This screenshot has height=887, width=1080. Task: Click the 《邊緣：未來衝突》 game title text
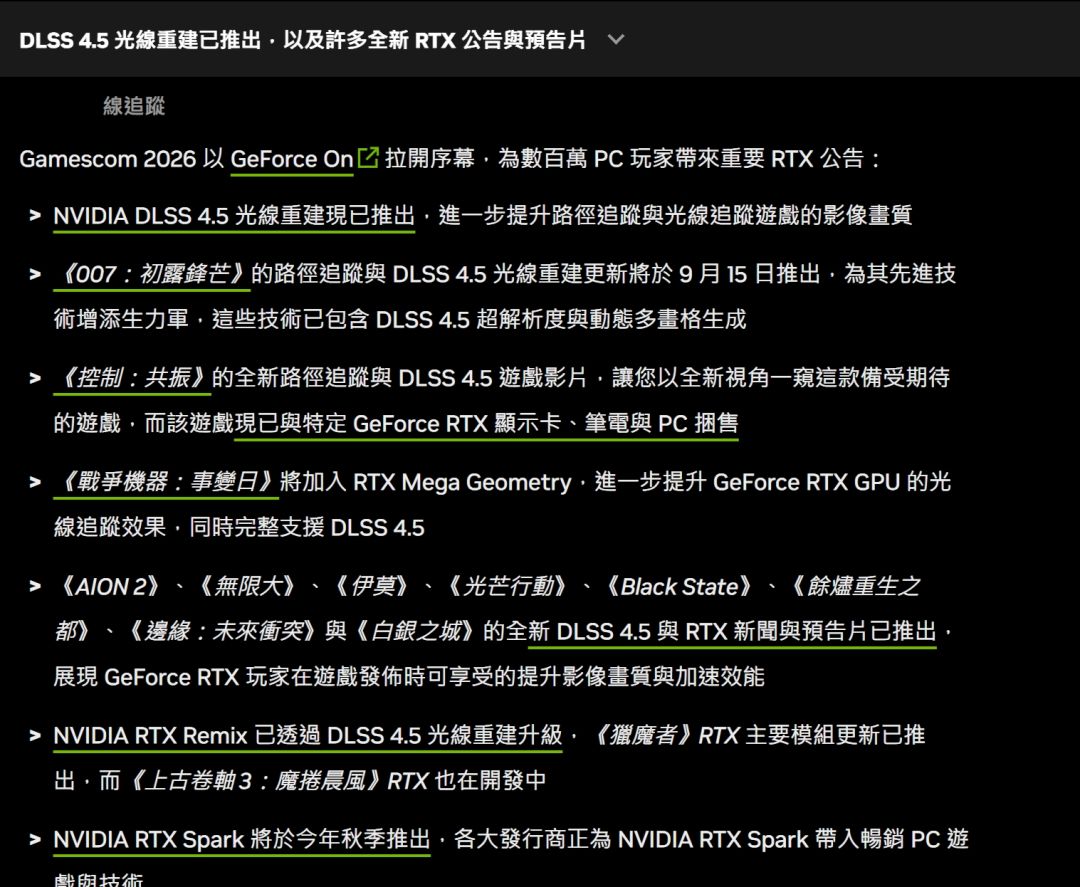221,632
